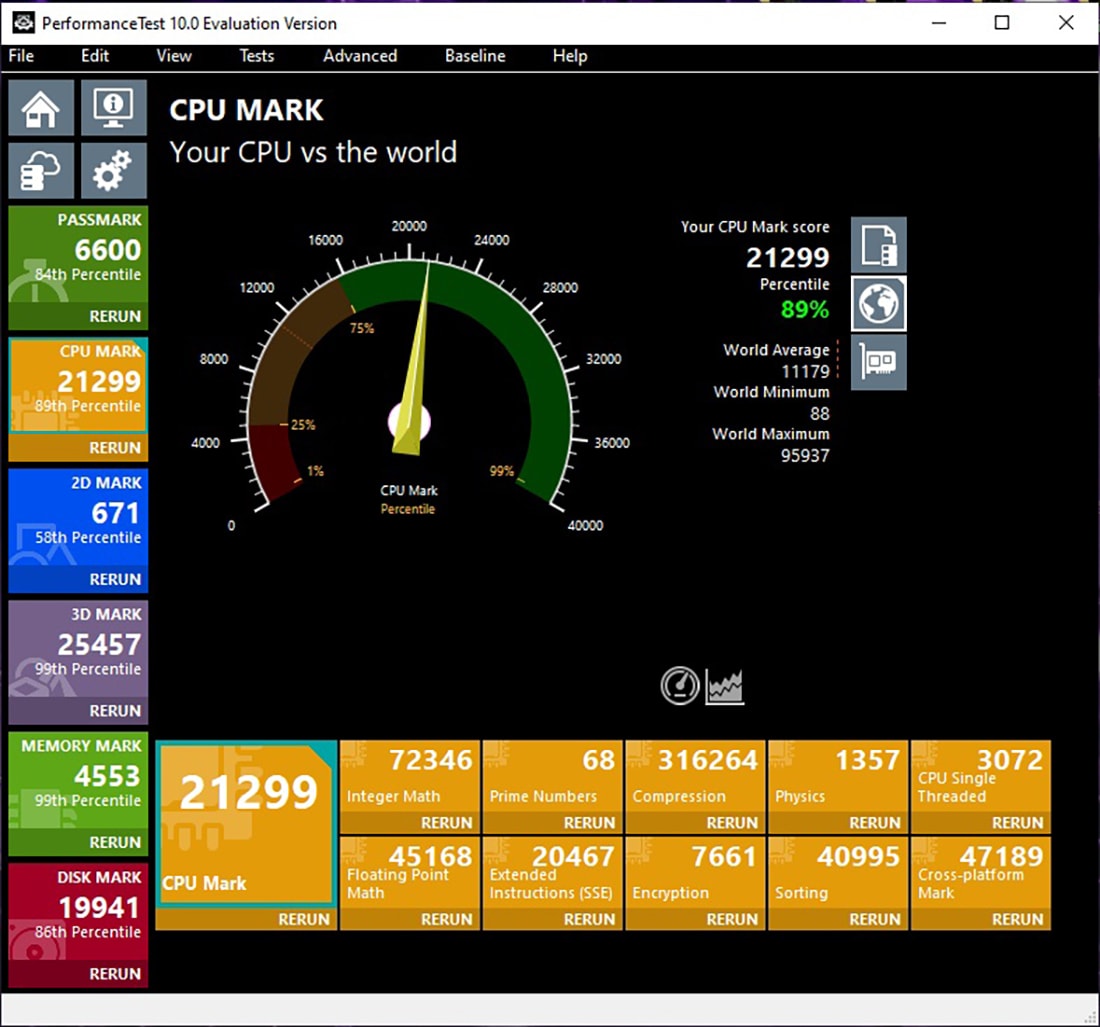Click the cloud baseline upload icon
The image size is (1100, 1027).
pyautogui.click(x=41, y=171)
